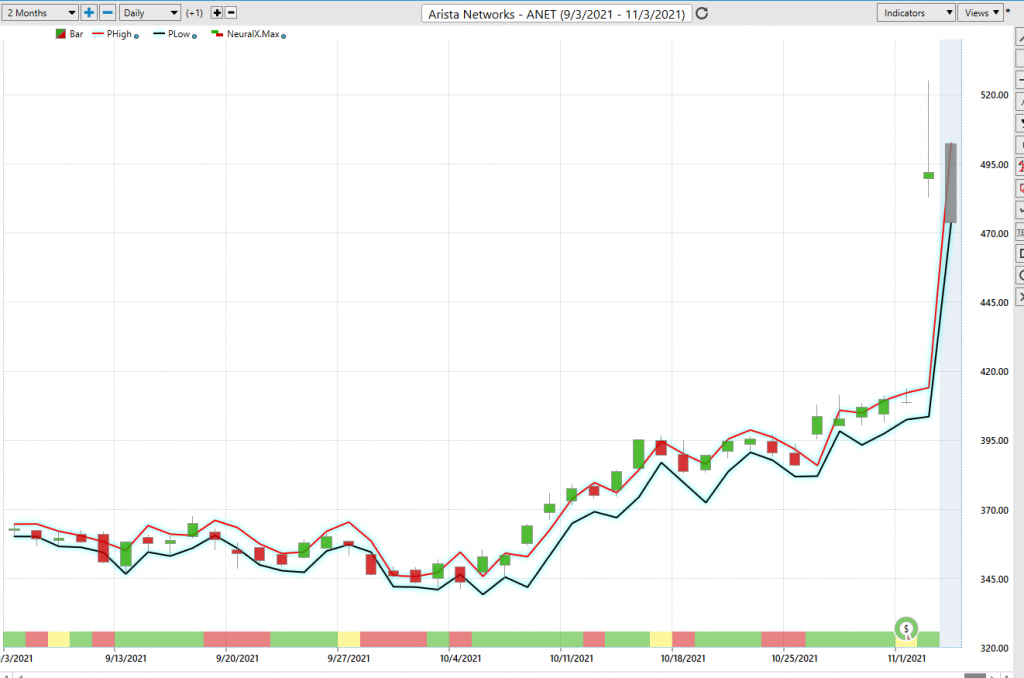This screenshot has height=678, width=1024.
Task: Click the 10/4/2021 date label
Action: click(460, 658)
